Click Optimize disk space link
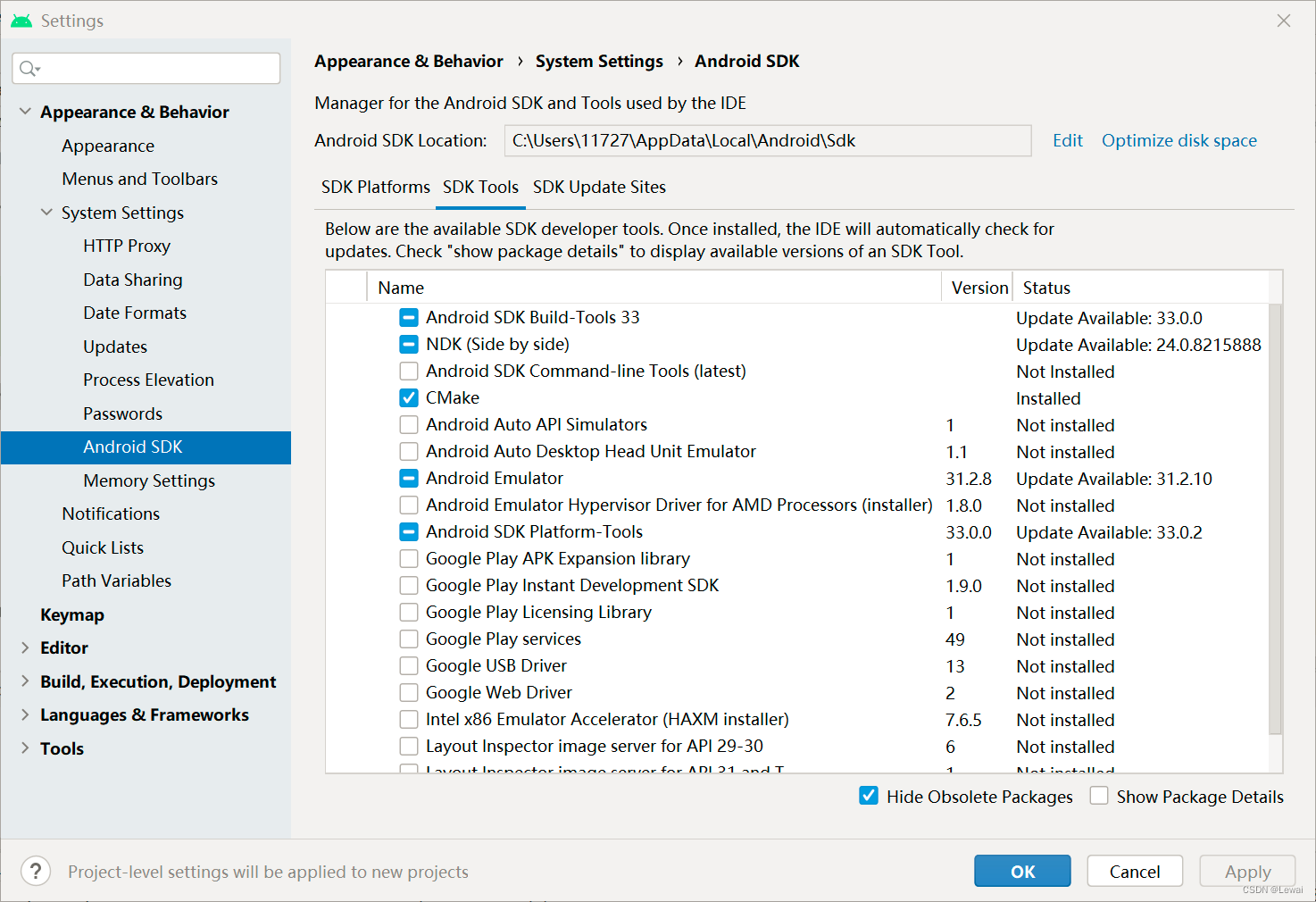The height and width of the screenshot is (902, 1316). tap(1179, 140)
